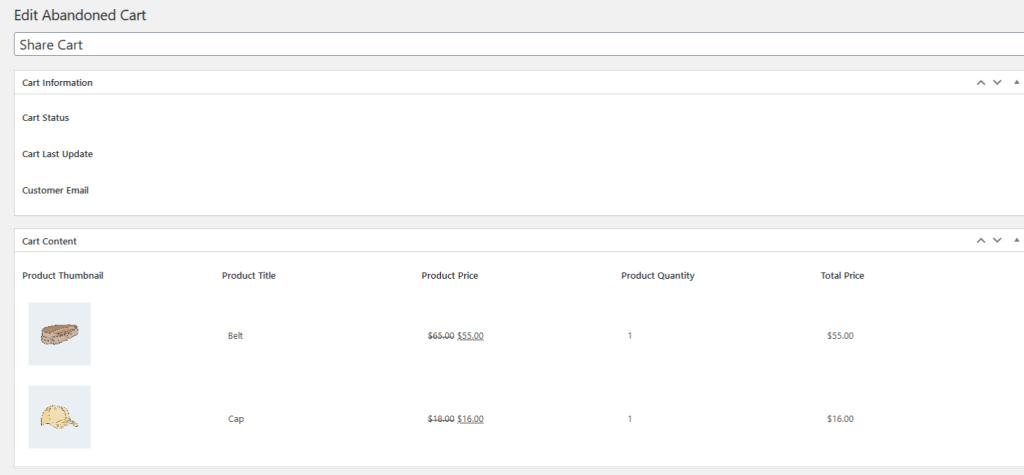Click the Cap sale price $16.00
The height and width of the screenshot is (475, 1024).
click(x=470, y=419)
